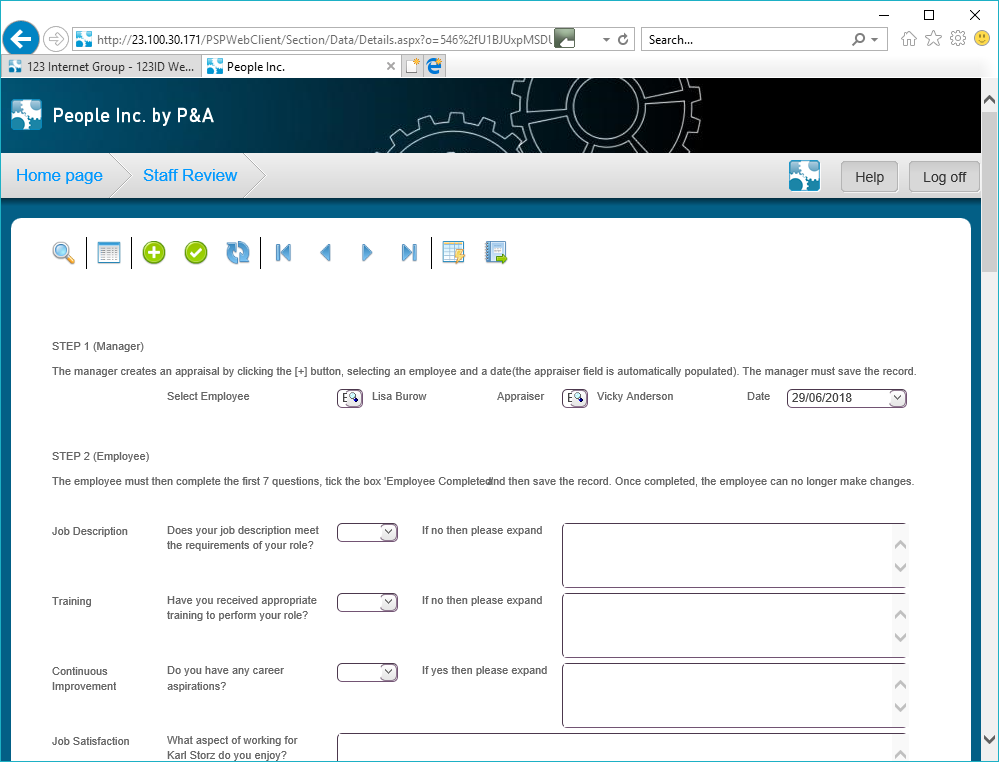This screenshot has width=999, height=762.
Task: Click into Job Description expand text area
Action: (x=734, y=556)
